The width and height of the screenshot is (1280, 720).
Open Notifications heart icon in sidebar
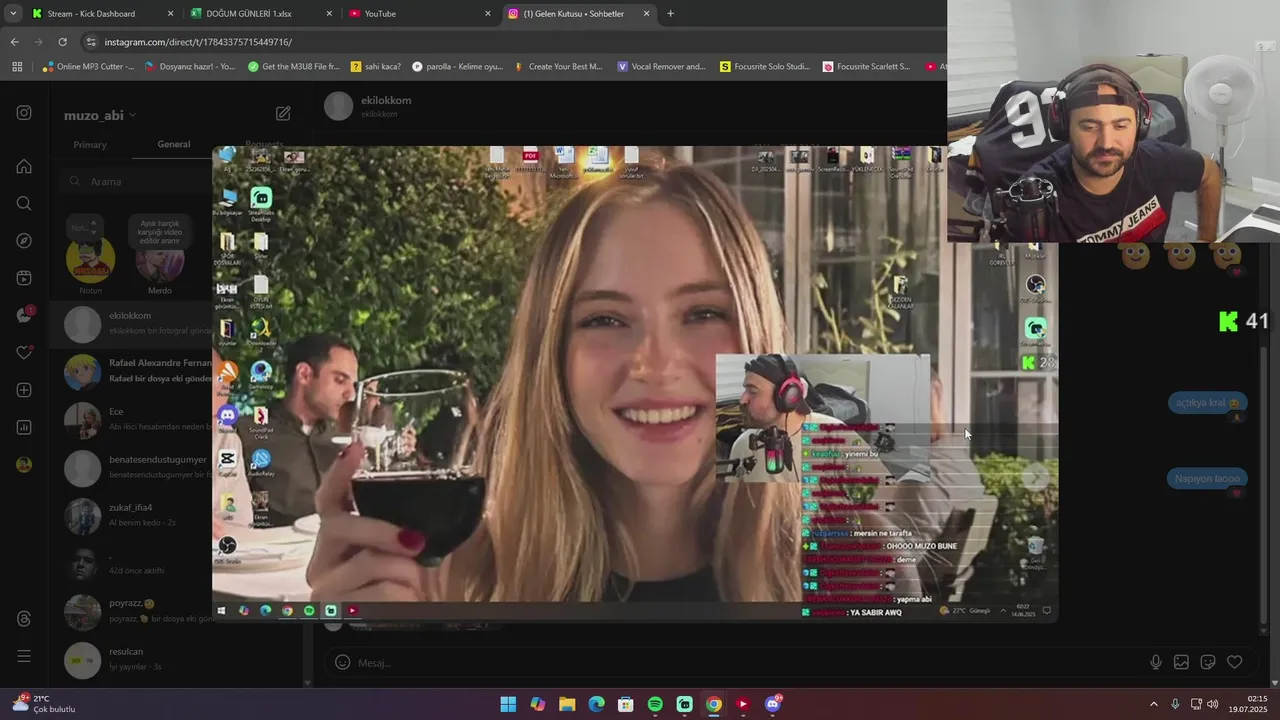pyautogui.click(x=24, y=353)
